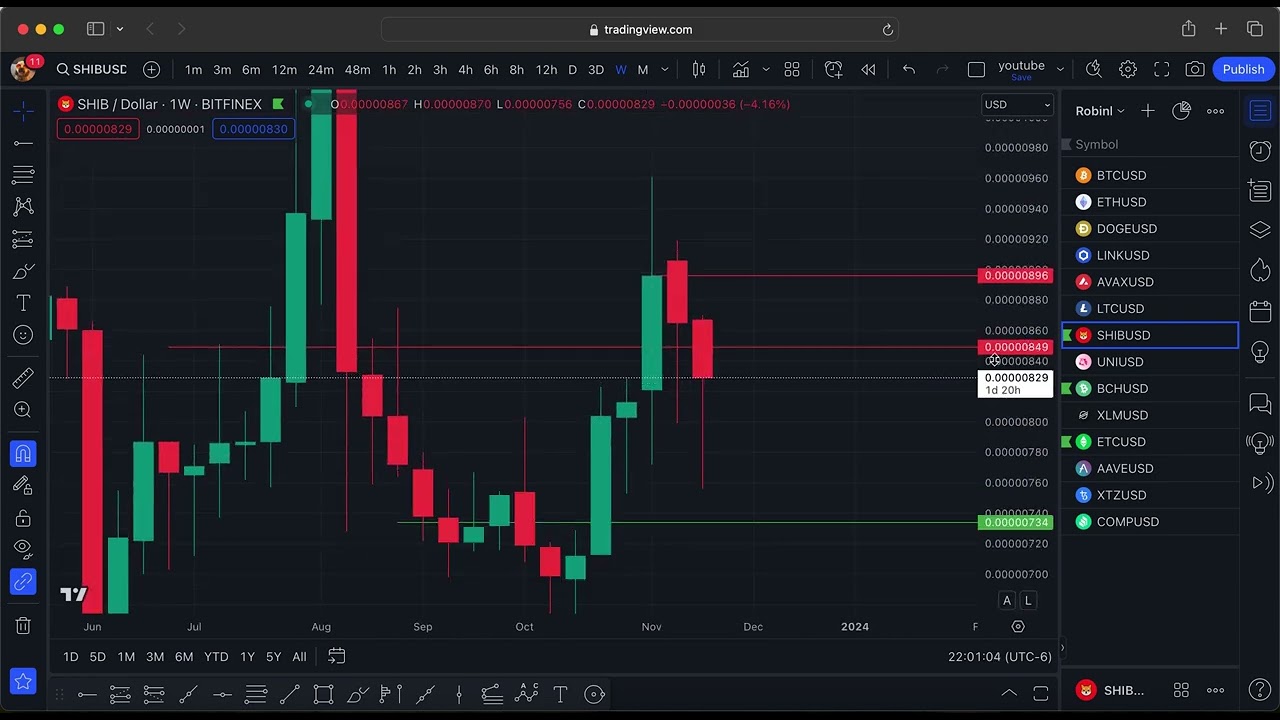This screenshot has height=720, width=1280.
Task: Toggle auto scale A button
Action: [x=1007, y=600]
